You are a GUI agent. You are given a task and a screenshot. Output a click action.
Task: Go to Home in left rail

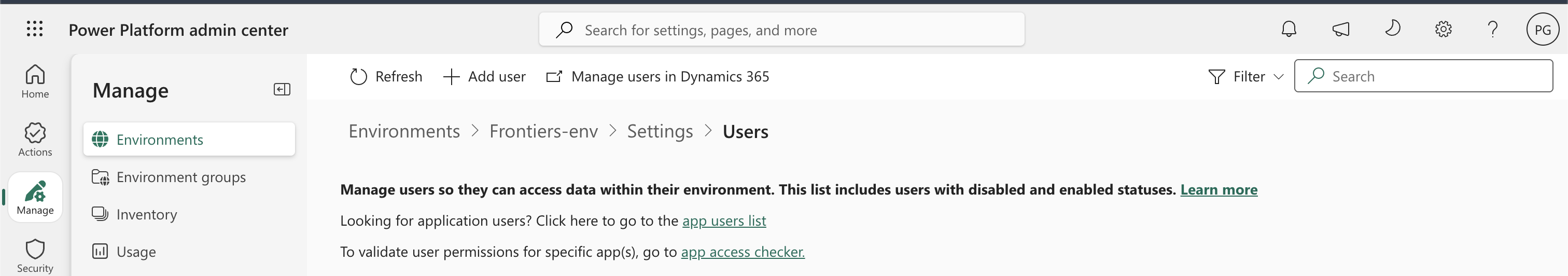pyautogui.click(x=35, y=81)
